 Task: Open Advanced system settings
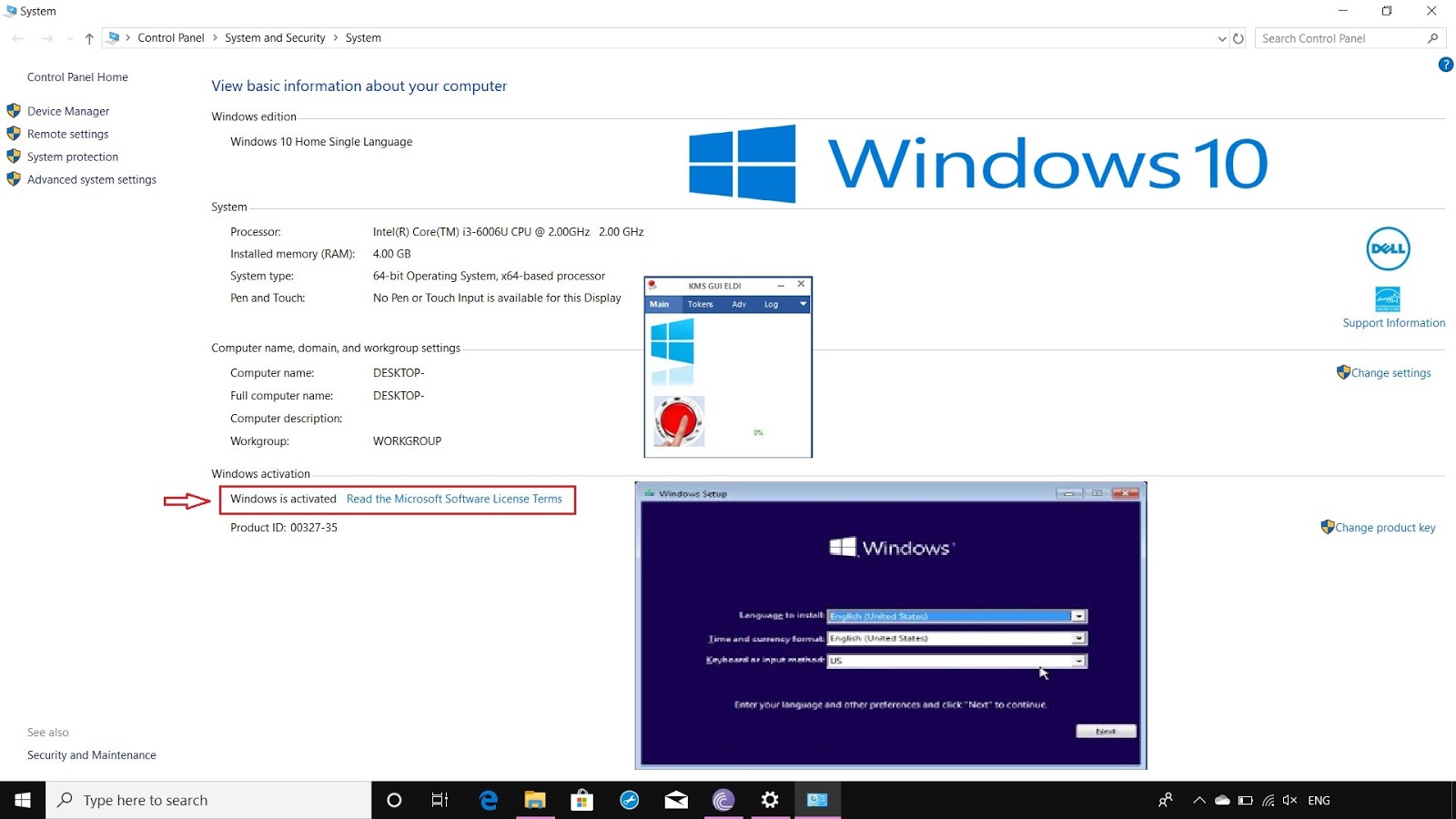tap(92, 179)
